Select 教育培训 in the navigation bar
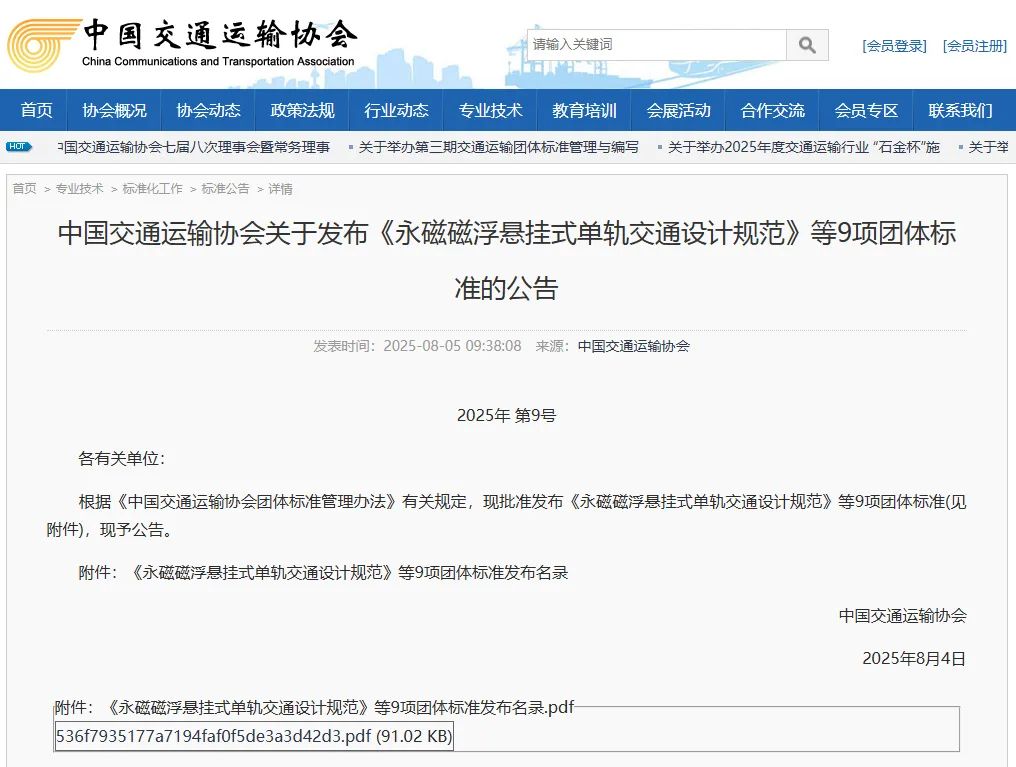This screenshot has width=1016, height=767. tap(584, 110)
